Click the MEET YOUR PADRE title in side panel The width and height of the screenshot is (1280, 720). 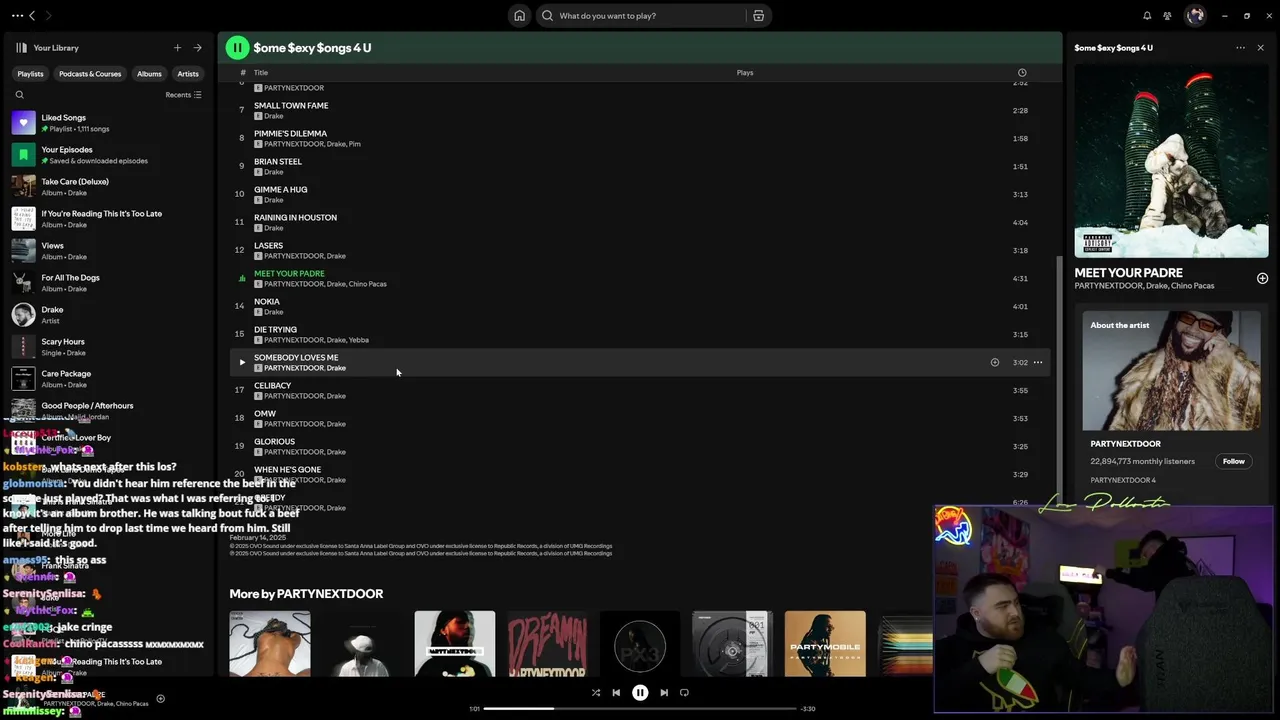[1128, 272]
